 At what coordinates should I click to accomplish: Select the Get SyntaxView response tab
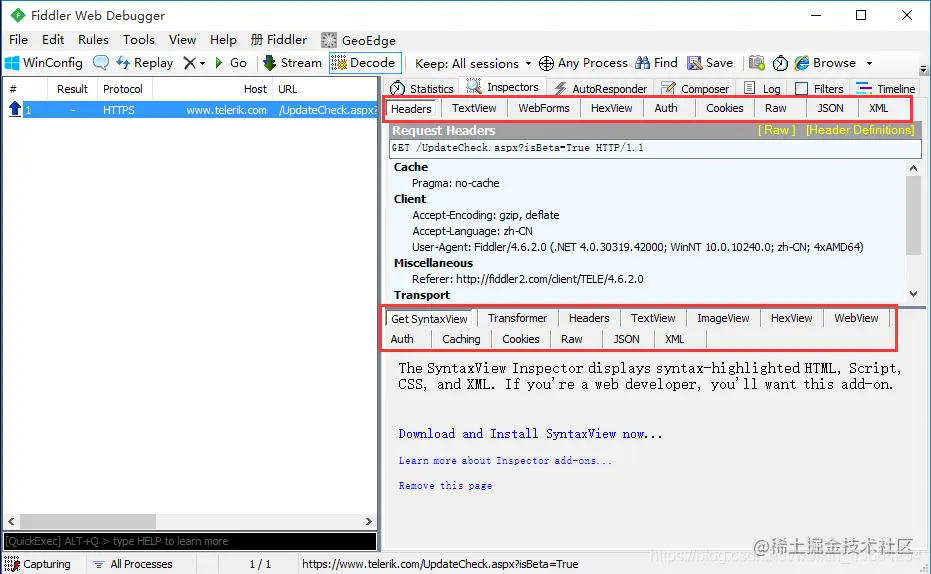pyautogui.click(x=429, y=319)
